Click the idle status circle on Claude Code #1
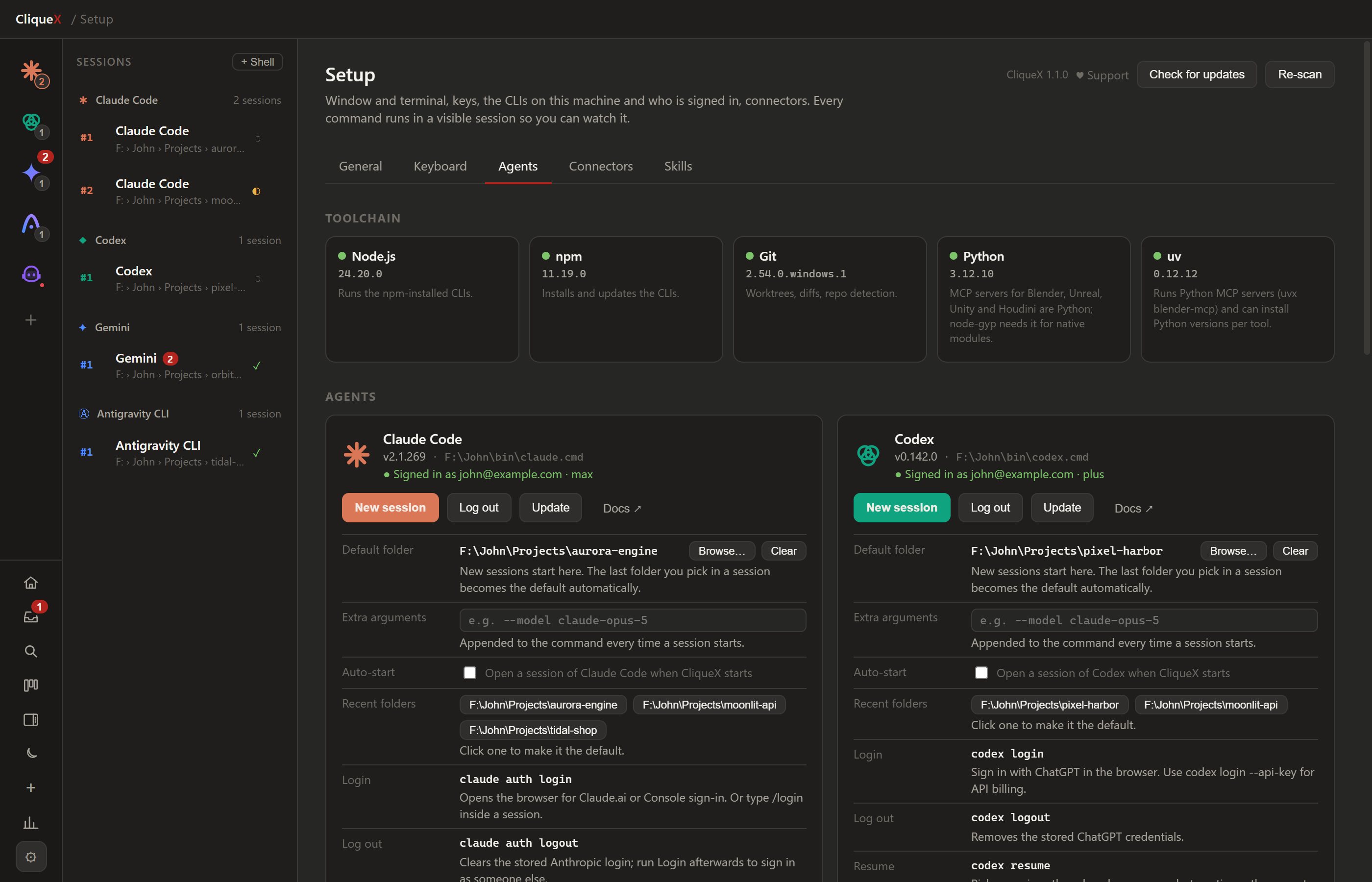The height and width of the screenshot is (882, 1372). [258, 139]
